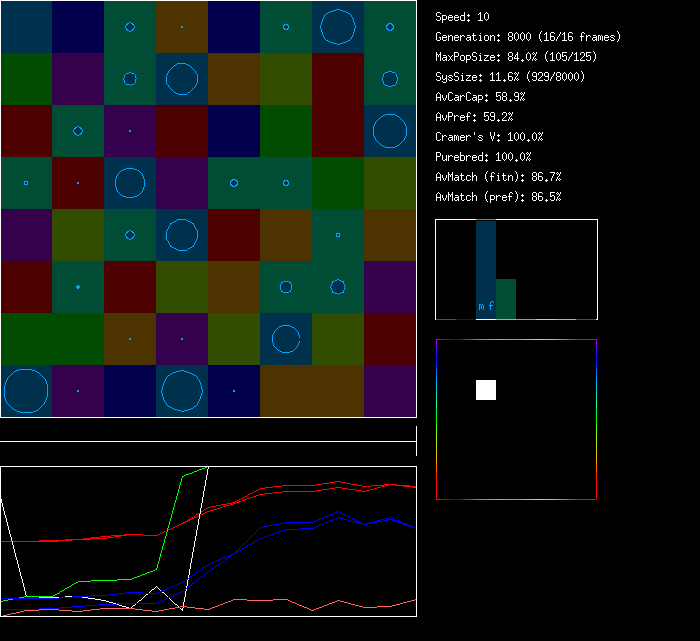Click the large circle in the bottom-left grid cell
Screen dimensions: 700x641
pyautogui.click(x=26, y=391)
